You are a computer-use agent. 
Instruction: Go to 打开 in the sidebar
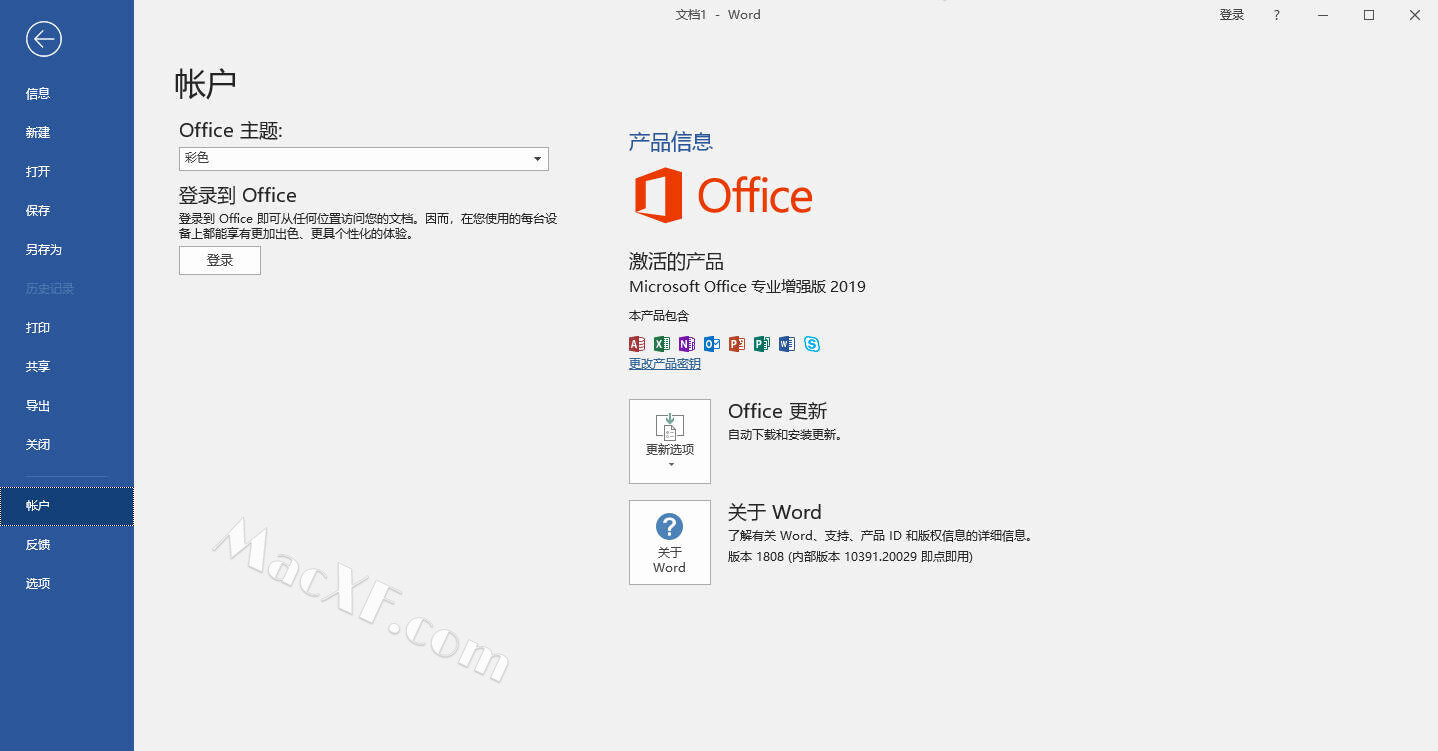[x=66, y=171]
